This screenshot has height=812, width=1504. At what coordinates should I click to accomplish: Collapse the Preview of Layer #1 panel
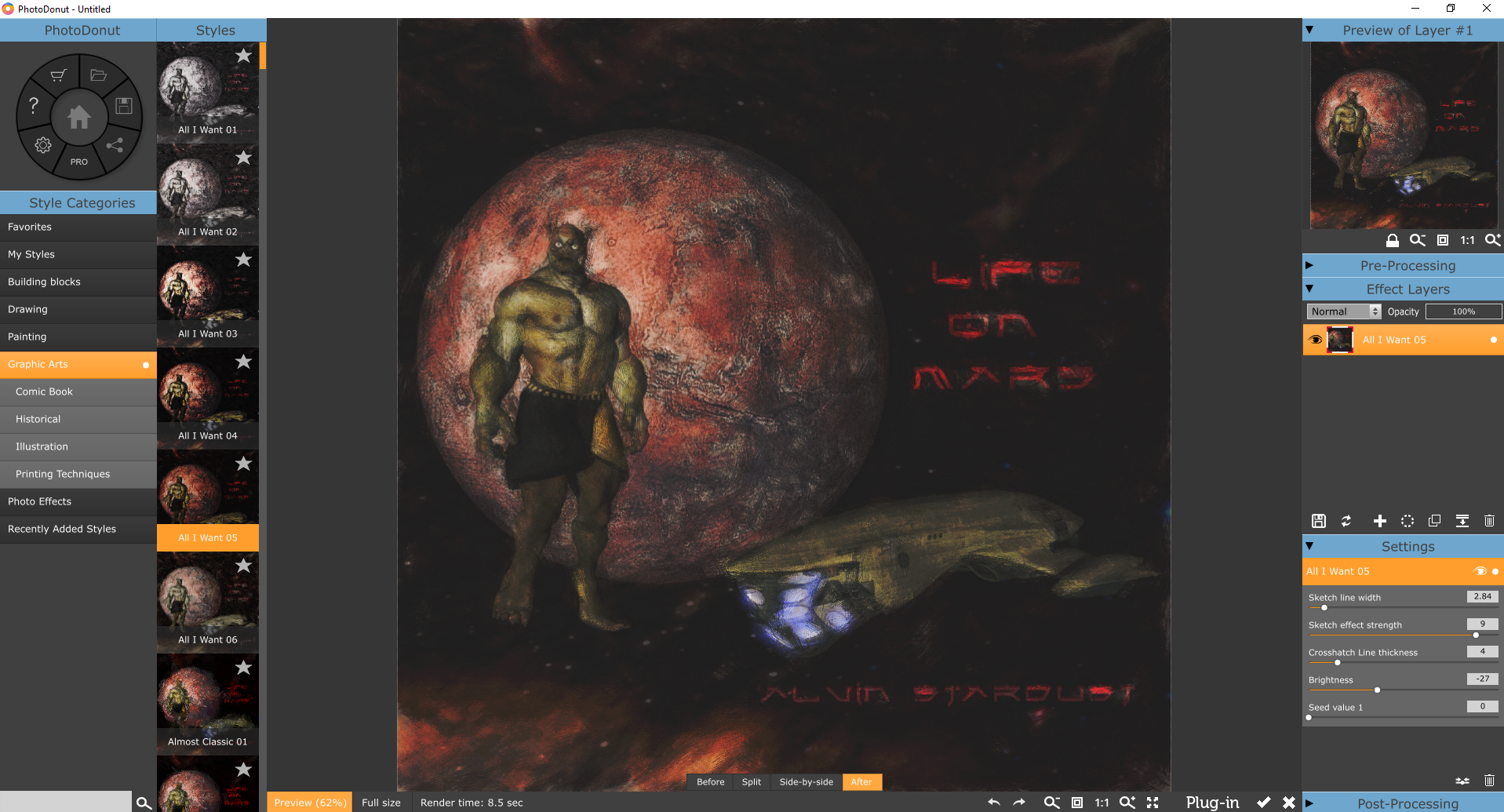click(1309, 30)
